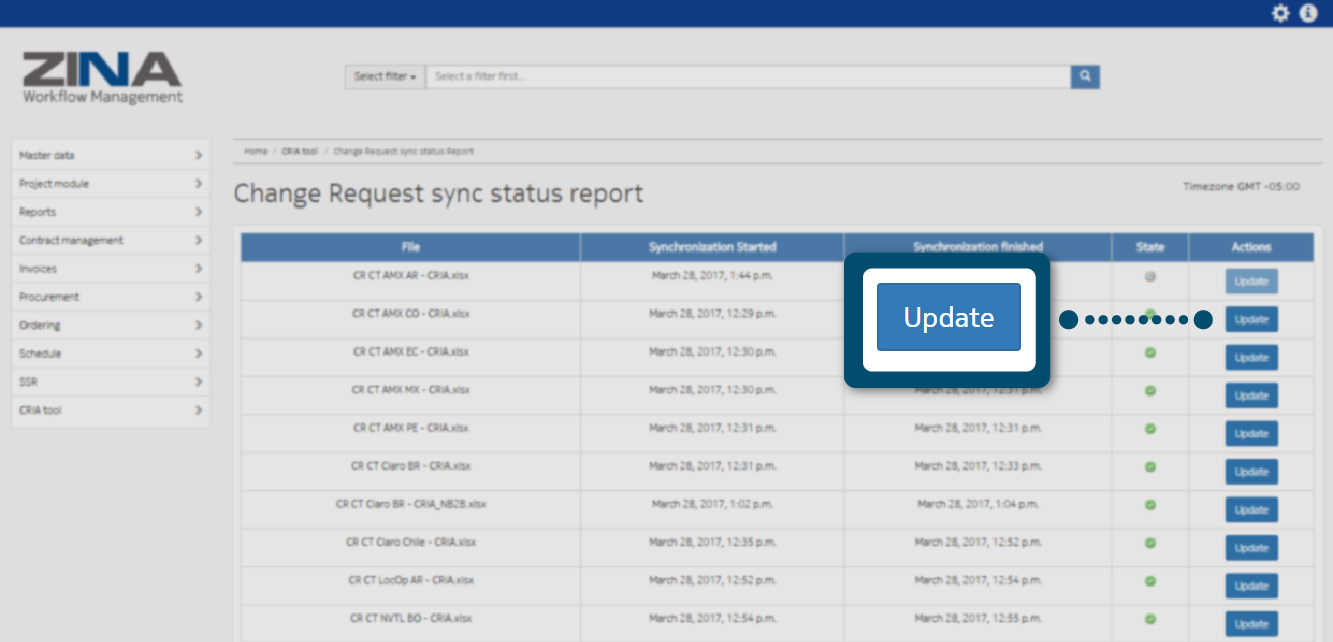The height and width of the screenshot is (642, 1333).
Task: Open Procurement in the sidebar
Action: (110, 297)
